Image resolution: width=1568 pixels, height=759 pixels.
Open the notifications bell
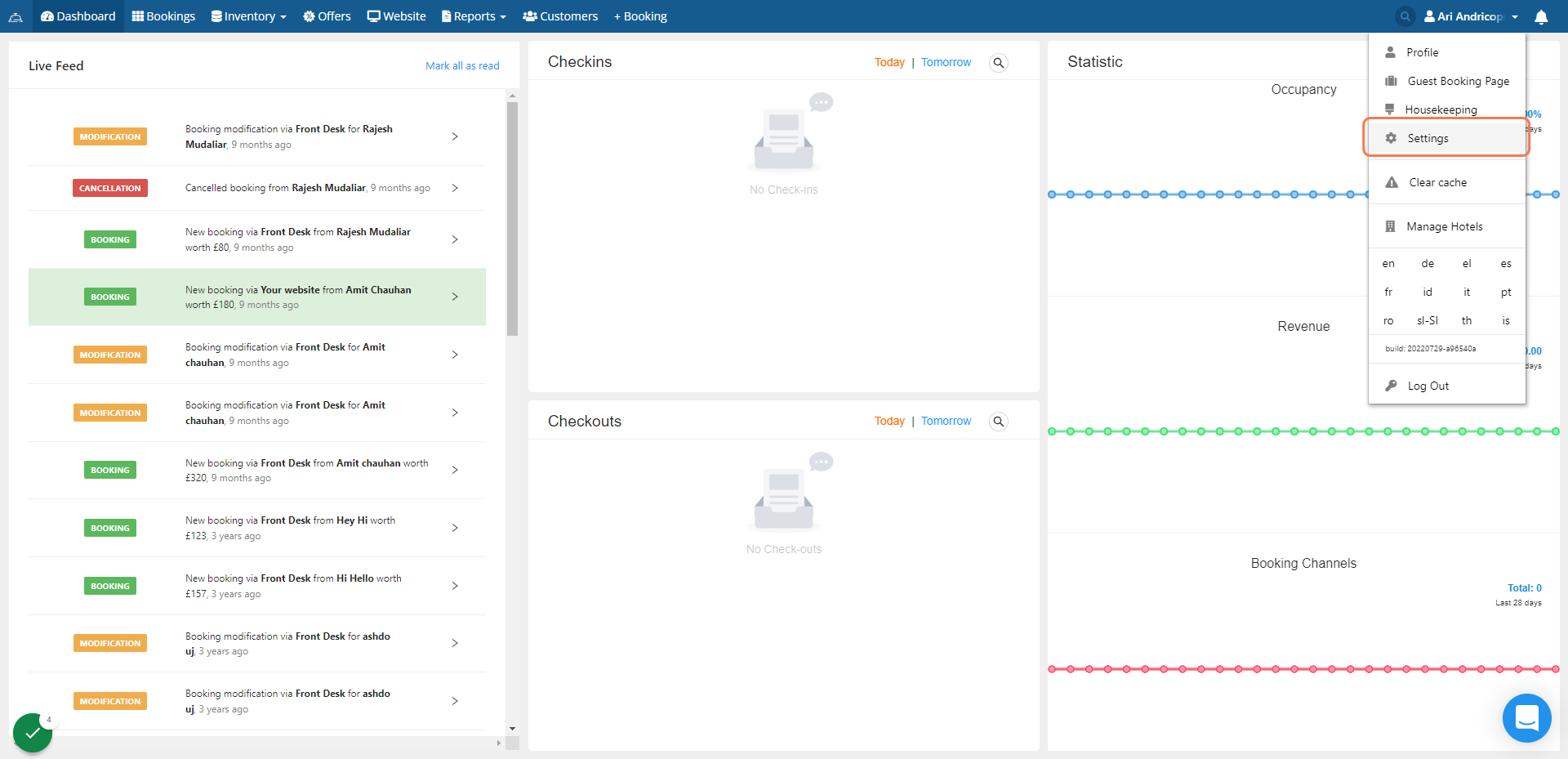tap(1541, 17)
